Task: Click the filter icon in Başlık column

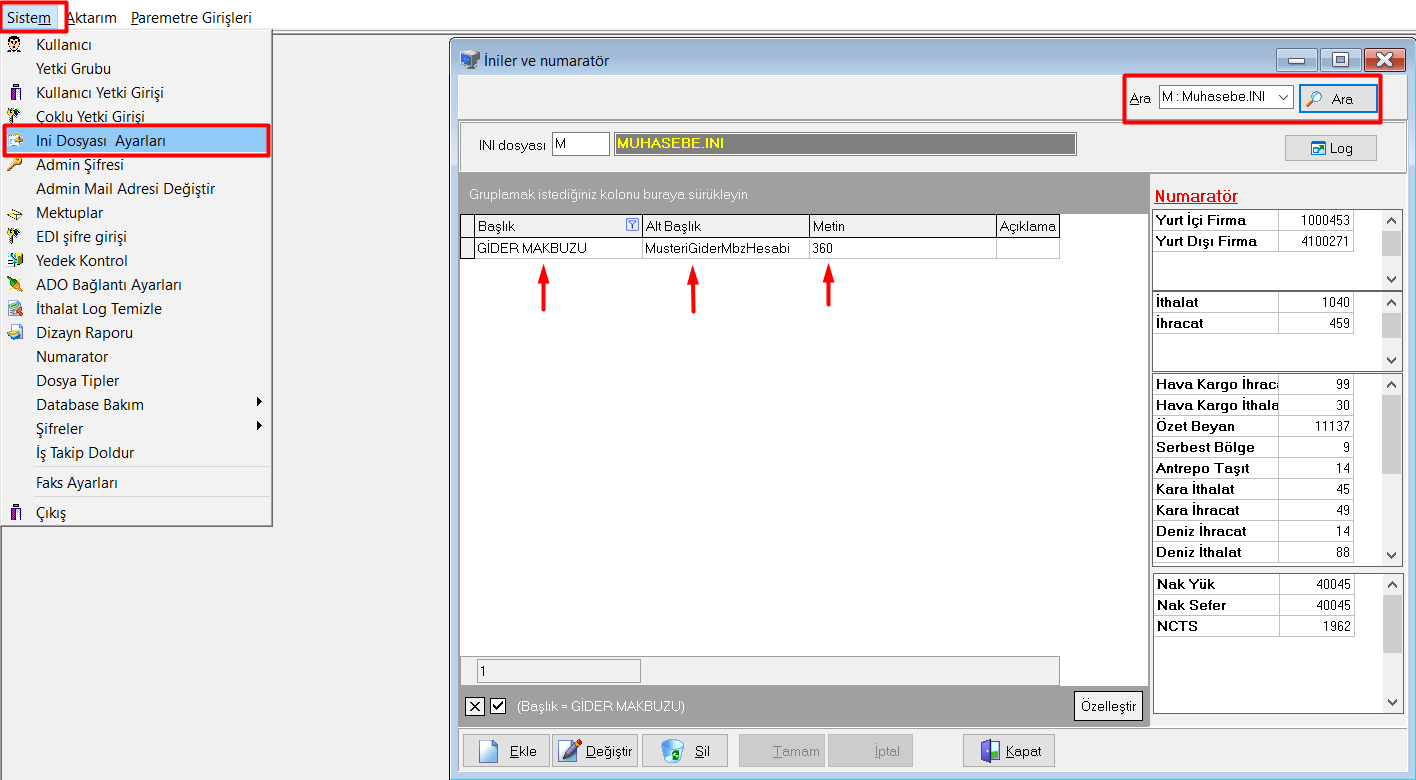Action: pos(631,225)
